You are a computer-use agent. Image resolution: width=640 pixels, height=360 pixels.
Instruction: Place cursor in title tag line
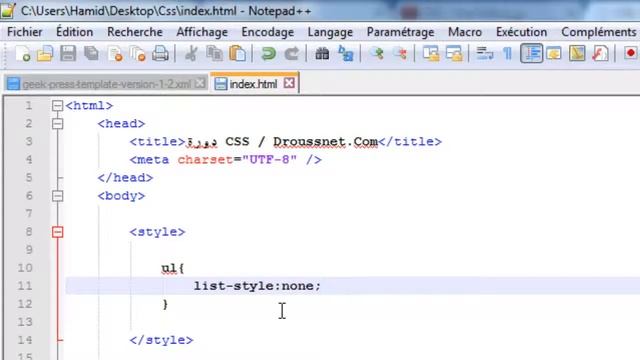(x=286, y=142)
